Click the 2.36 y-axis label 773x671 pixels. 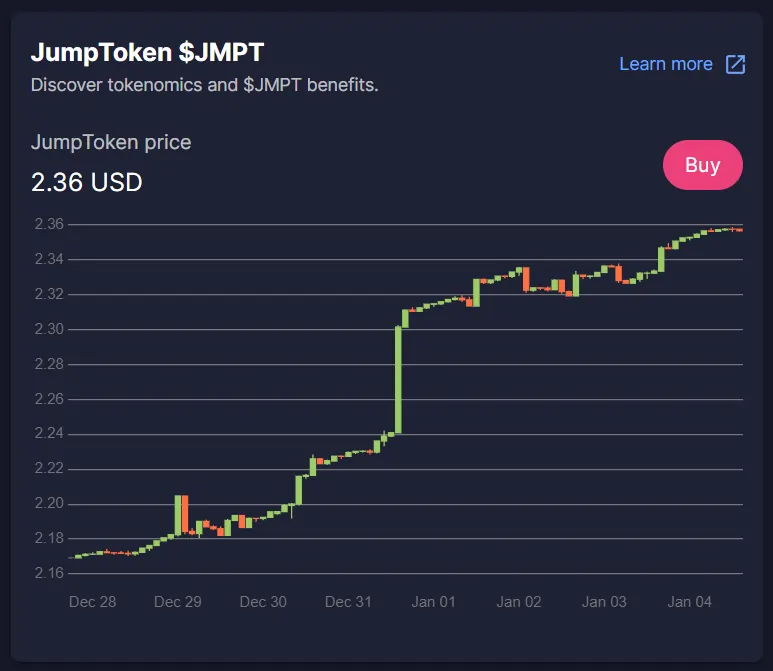point(49,224)
